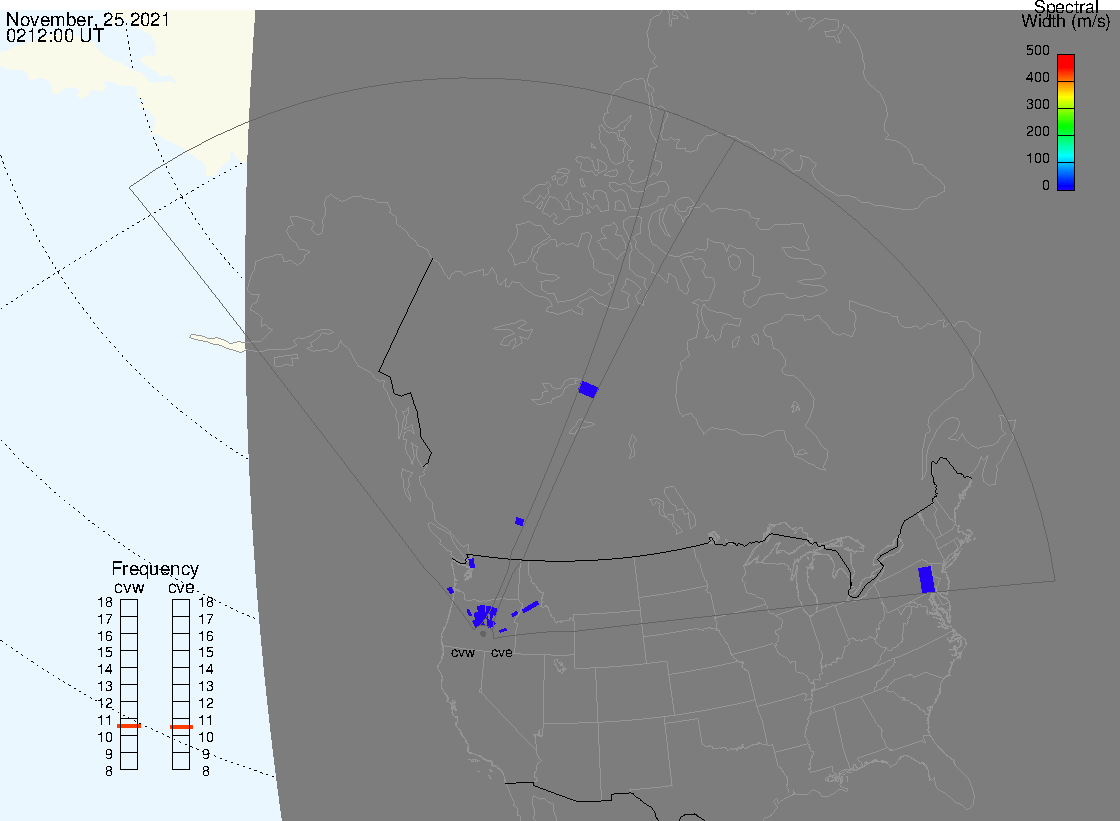
Task: Click the 300 label on the color scale
Action: pyautogui.click(x=1037, y=104)
